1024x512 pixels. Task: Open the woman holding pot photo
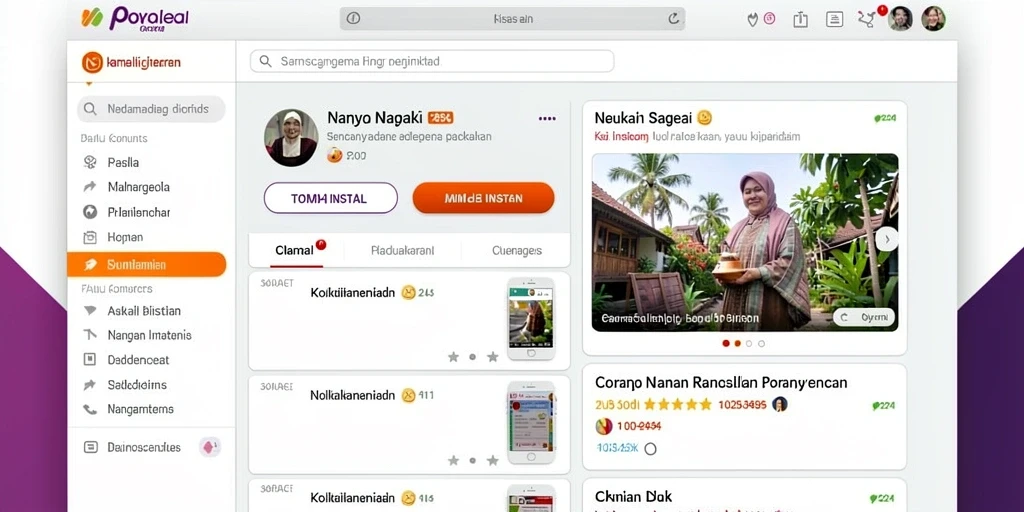745,242
